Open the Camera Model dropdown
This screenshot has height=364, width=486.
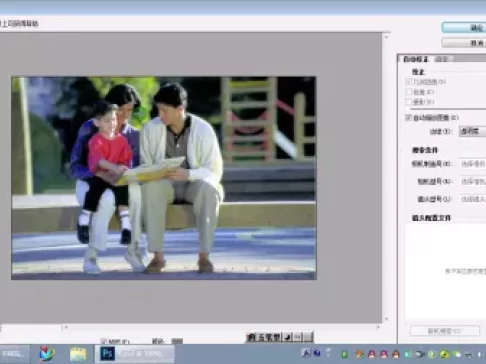click(473, 181)
